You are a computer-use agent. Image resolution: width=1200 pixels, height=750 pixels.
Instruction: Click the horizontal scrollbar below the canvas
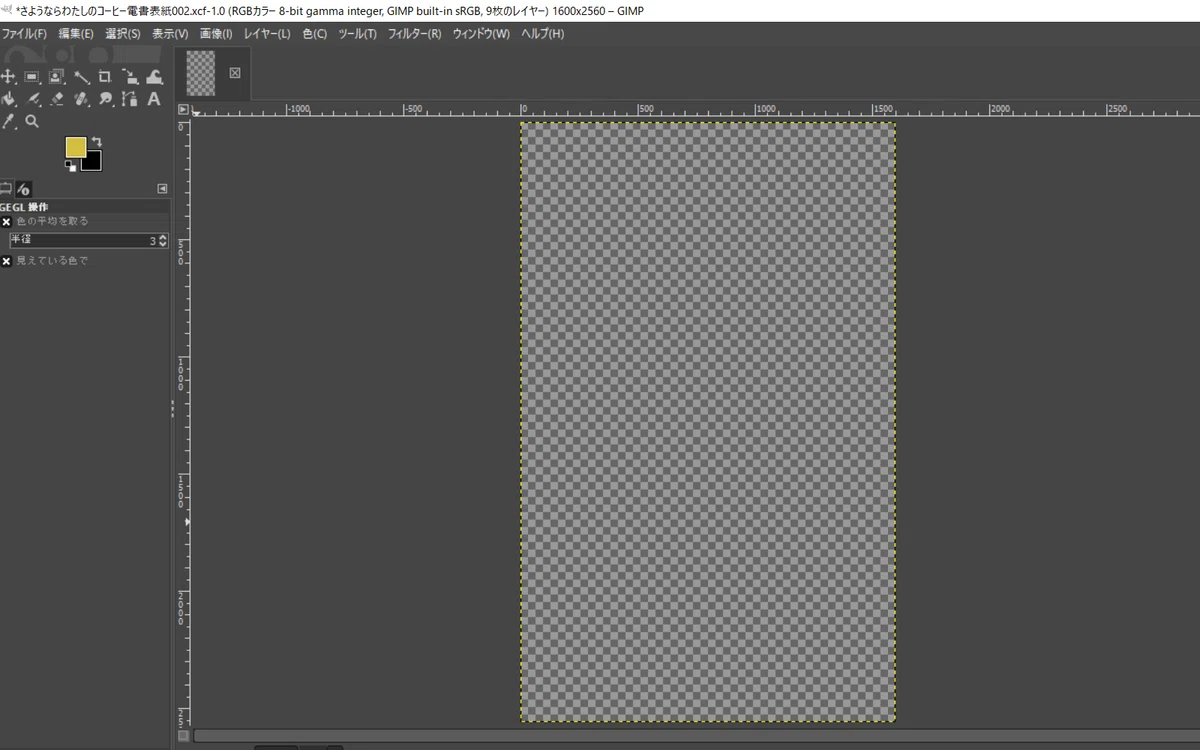(x=696, y=736)
